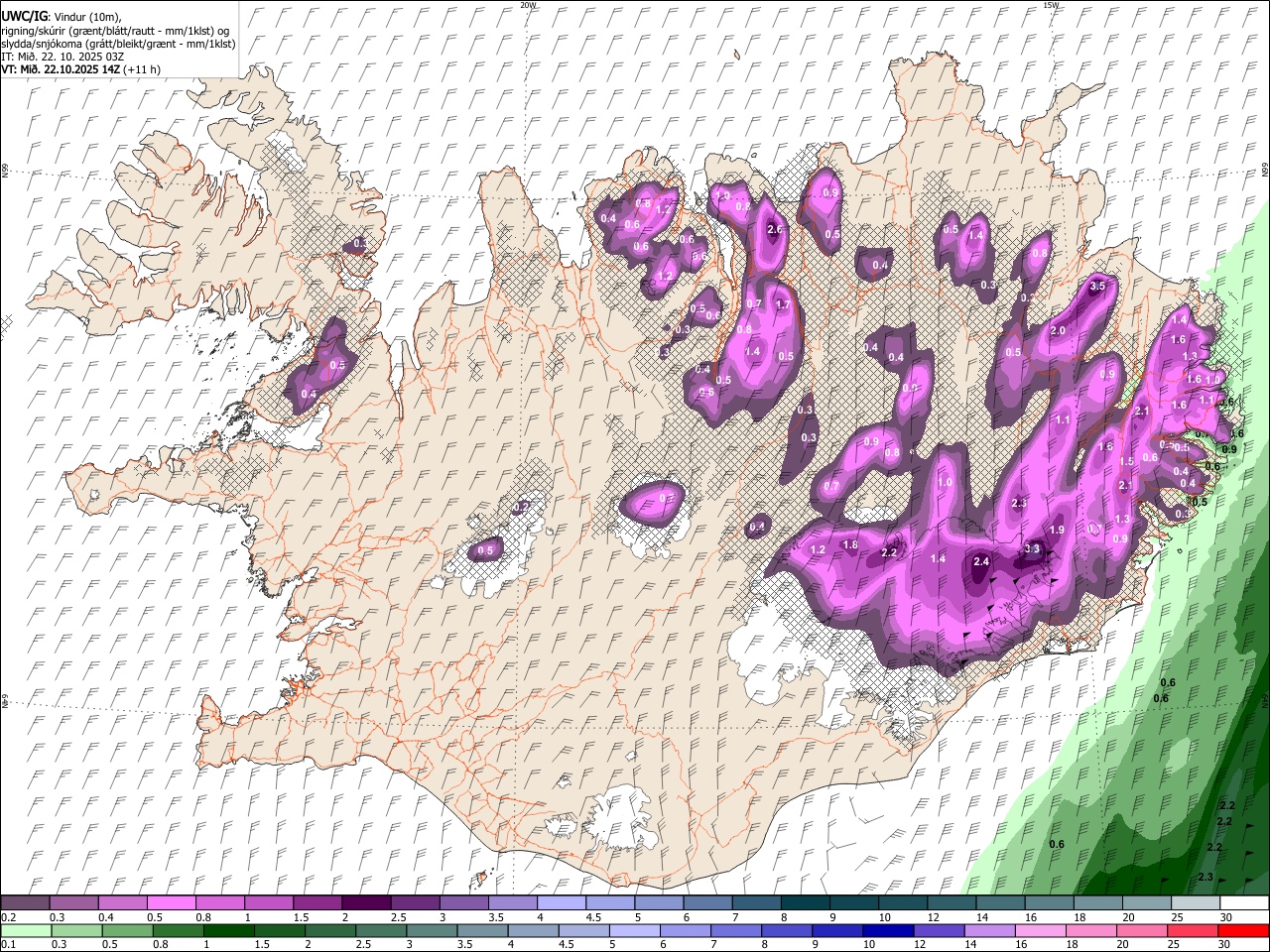Image resolution: width=1270 pixels, height=952 pixels.
Task: Select the bright pink 0.5 swatch, upper legend row
Action: pyautogui.click(x=171, y=902)
